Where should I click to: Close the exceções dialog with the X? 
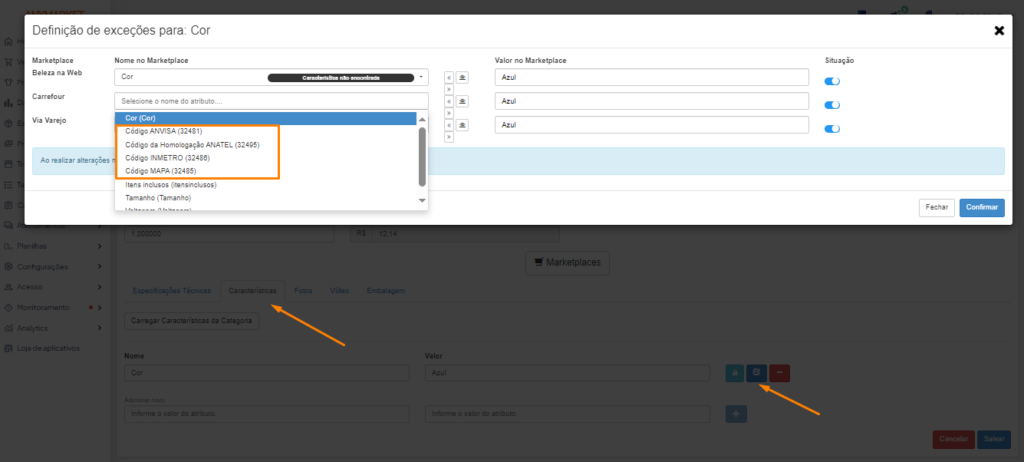999,31
